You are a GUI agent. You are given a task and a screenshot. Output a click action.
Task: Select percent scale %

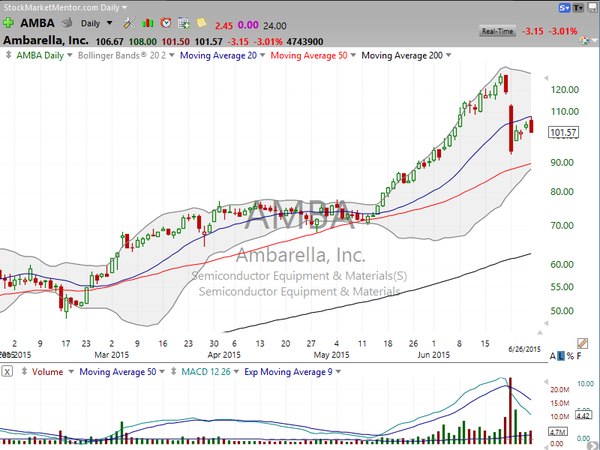[x=570, y=356]
